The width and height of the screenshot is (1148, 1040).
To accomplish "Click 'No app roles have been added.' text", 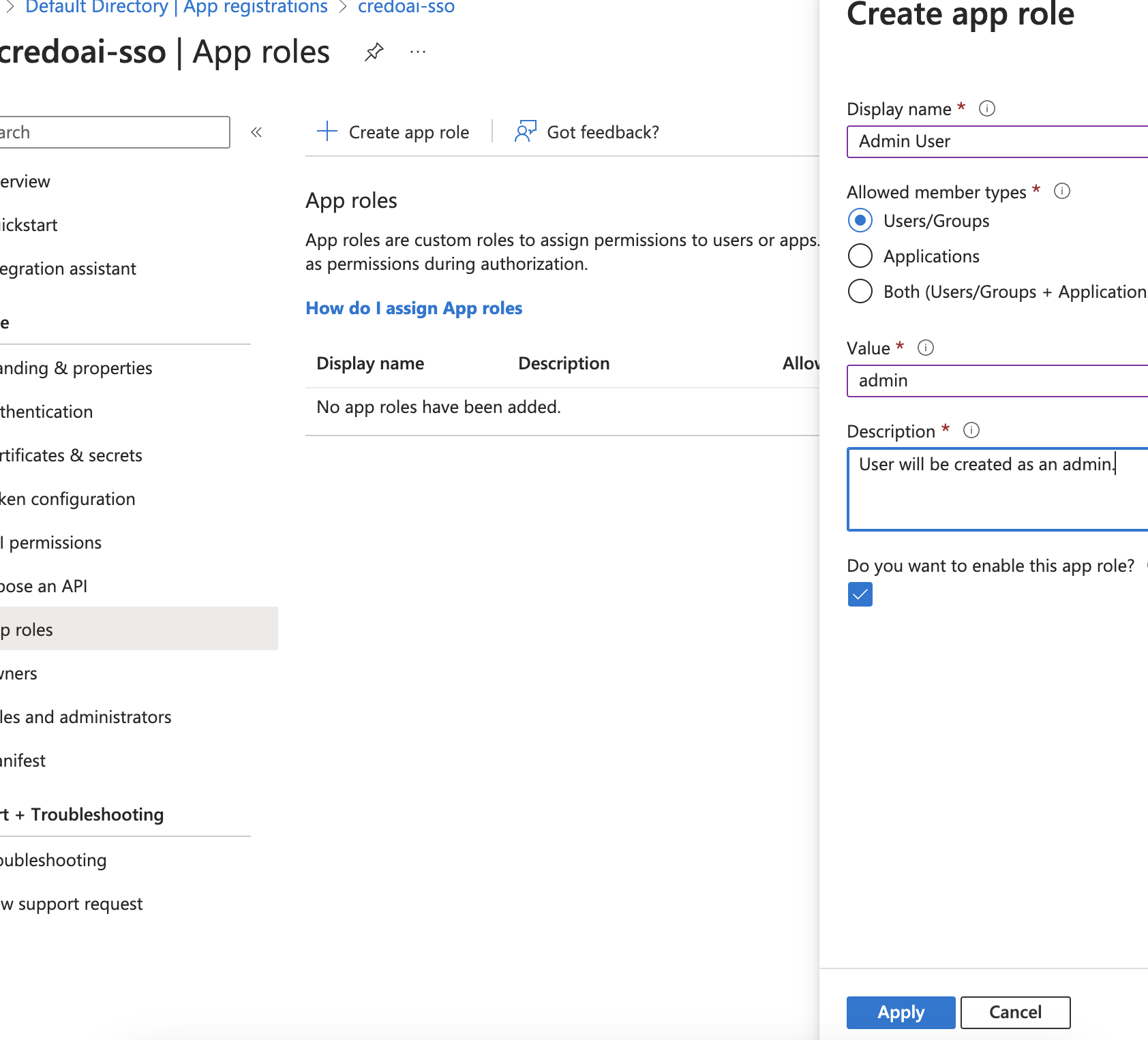I will click(438, 407).
